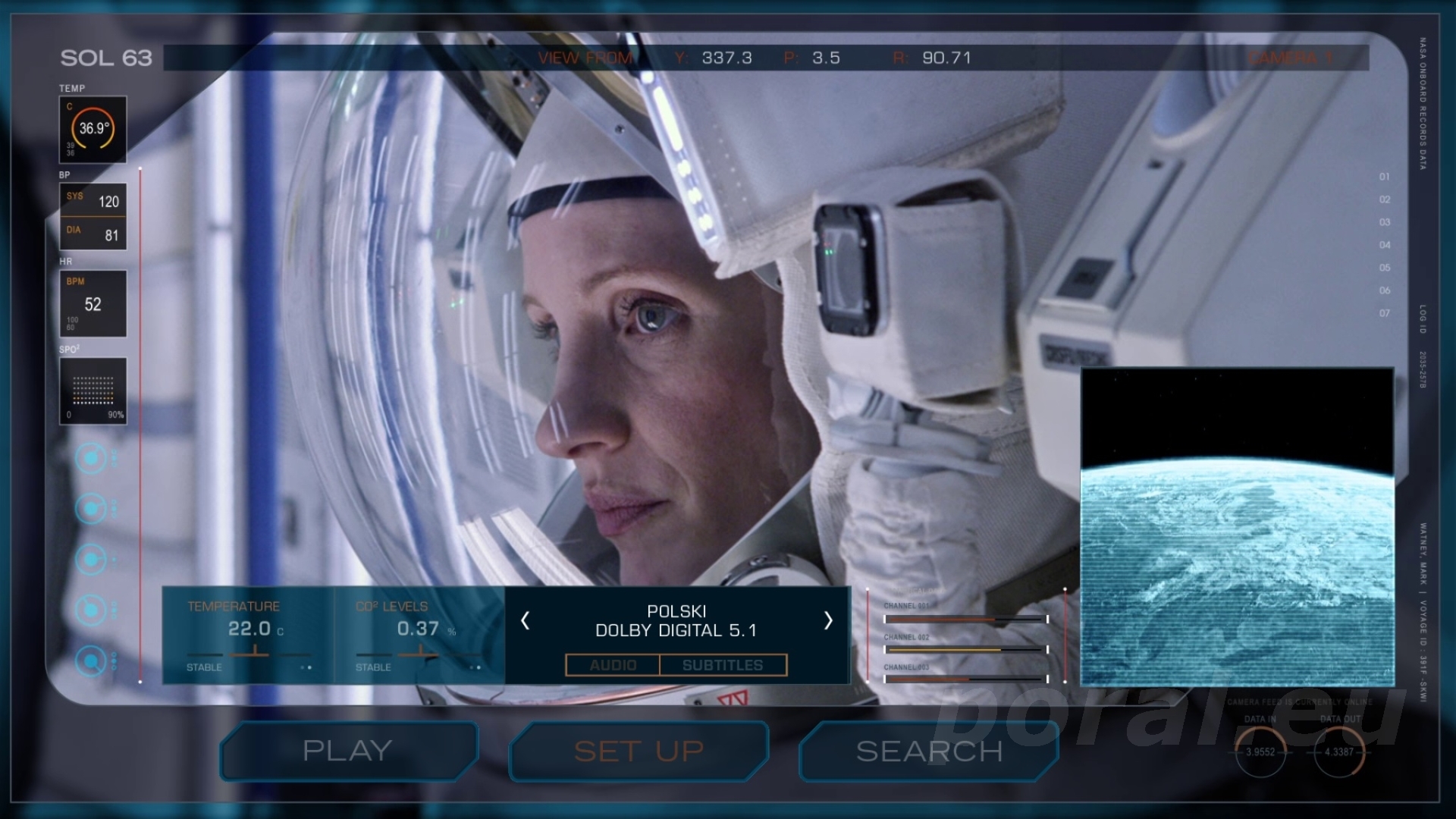Click the 'CAMERA 1' label
This screenshot has height=819, width=1456.
click(x=1291, y=58)
